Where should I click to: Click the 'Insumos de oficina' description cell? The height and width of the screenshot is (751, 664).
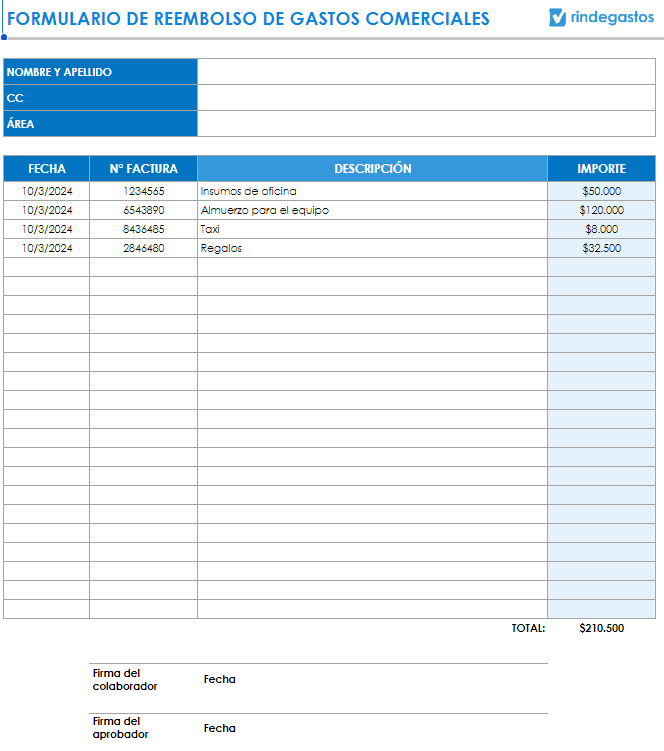(x=248, y=191)
